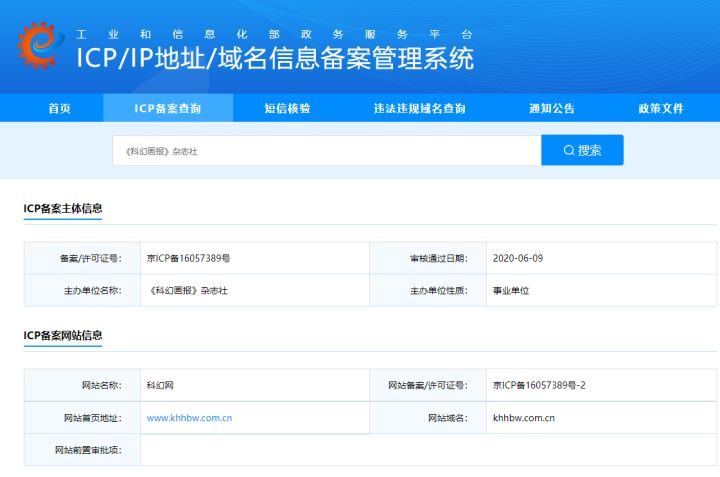
Task: Open the www.khhbw.com.cn homepage link
Action: (x=189, y=417)
